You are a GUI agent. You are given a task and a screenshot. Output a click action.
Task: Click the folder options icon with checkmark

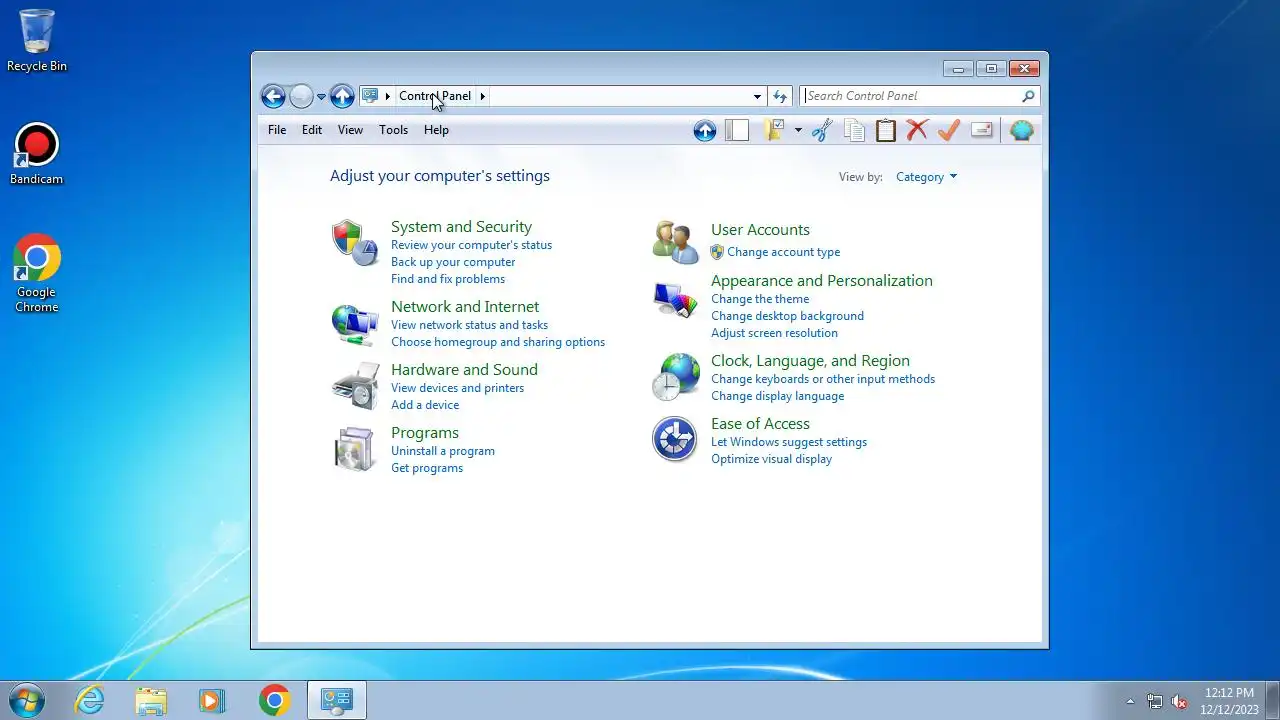point(775,130)
